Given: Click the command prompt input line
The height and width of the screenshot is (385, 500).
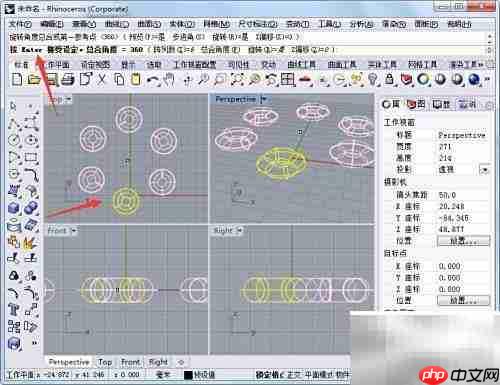Looking at the screenshot, I should coord(247,50).
